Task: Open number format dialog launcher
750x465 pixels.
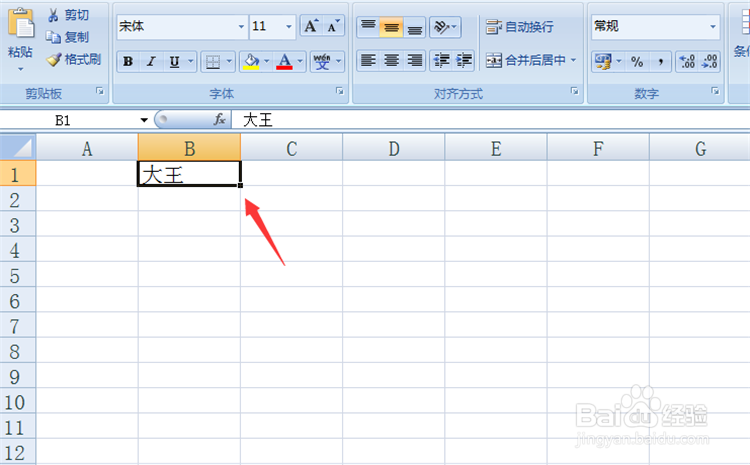Action: [x=715, y=90]
